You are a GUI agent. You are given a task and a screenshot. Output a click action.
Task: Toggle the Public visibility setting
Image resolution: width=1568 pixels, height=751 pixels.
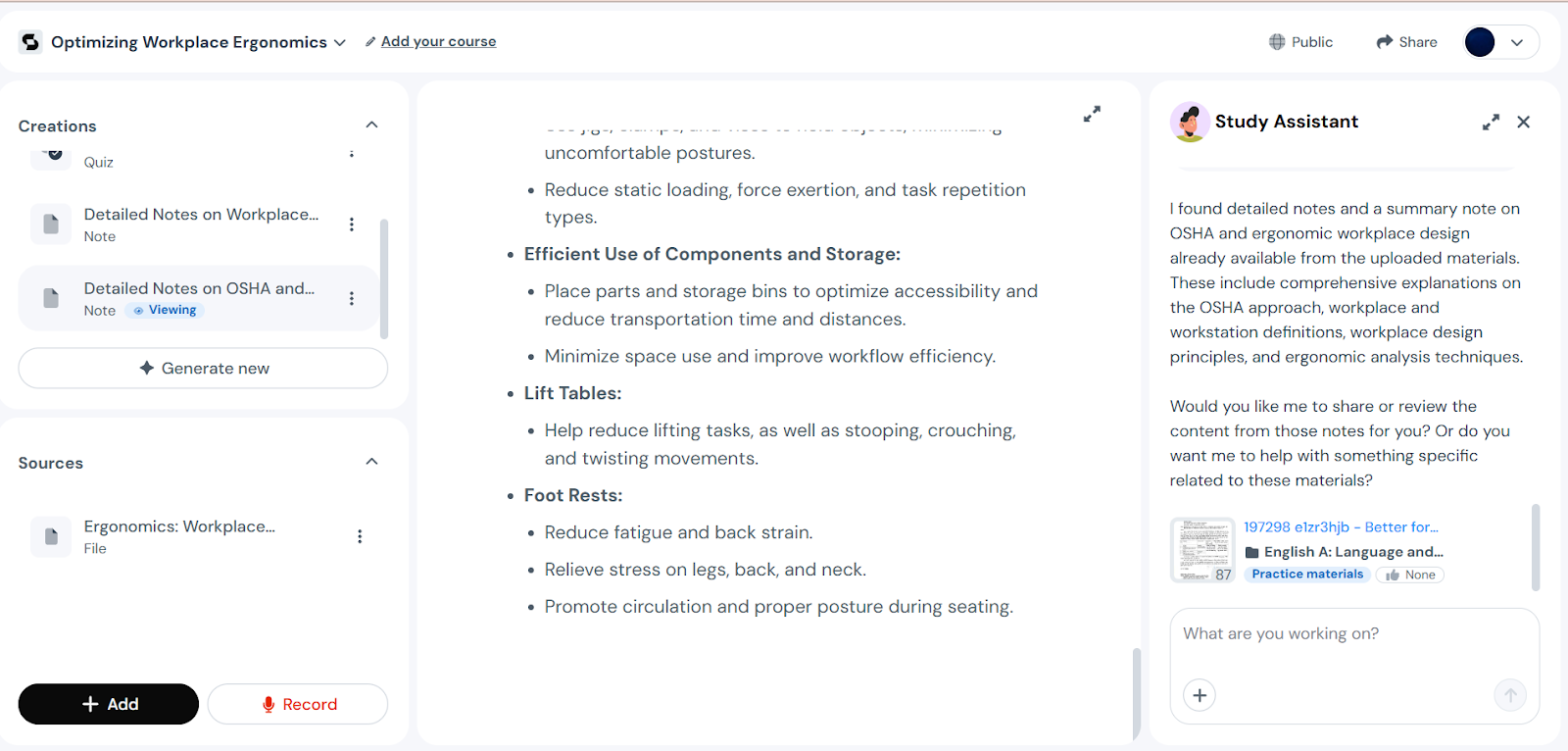1300,42
